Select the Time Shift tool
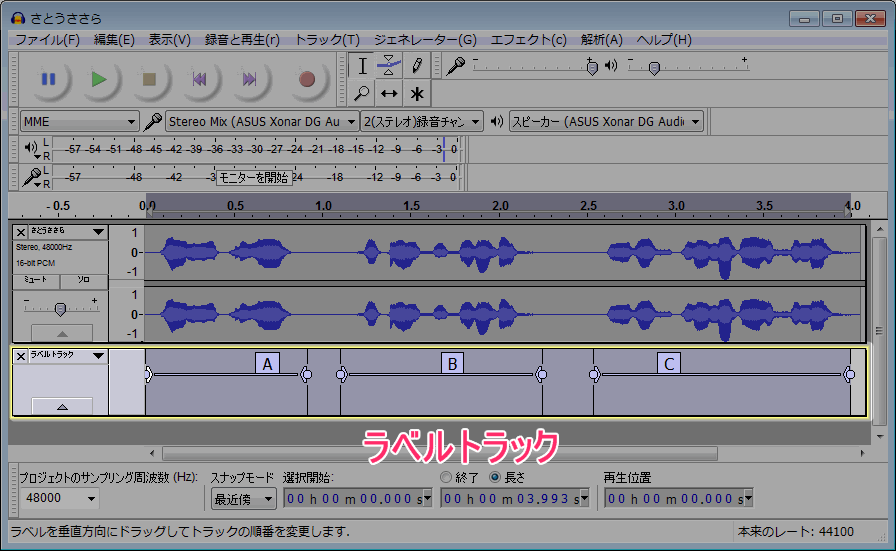Screen dimensions: 896x551 pyautogui.click(x=389, y=93)
